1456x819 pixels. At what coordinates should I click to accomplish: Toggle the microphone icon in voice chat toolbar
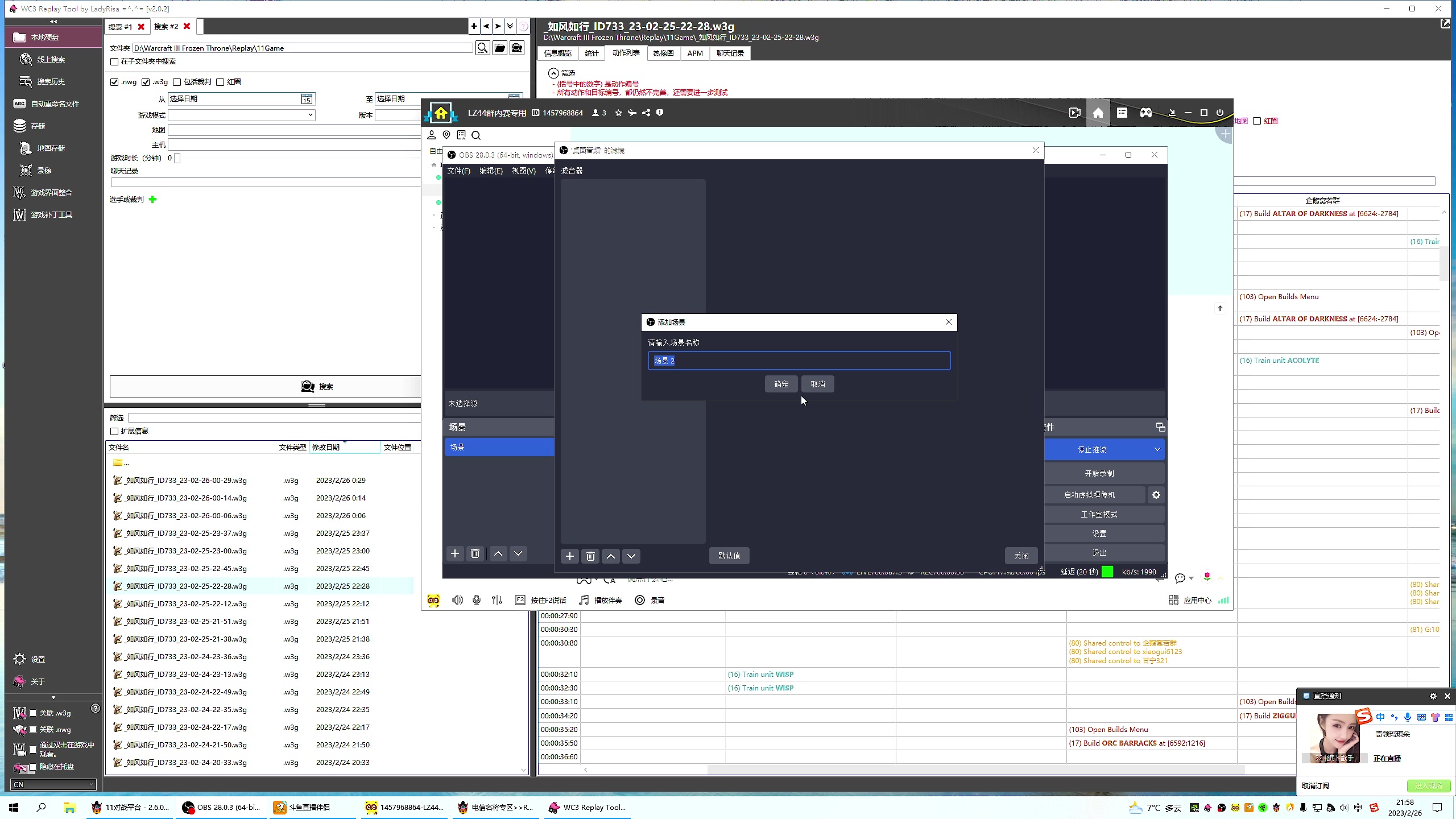(477, 600)
